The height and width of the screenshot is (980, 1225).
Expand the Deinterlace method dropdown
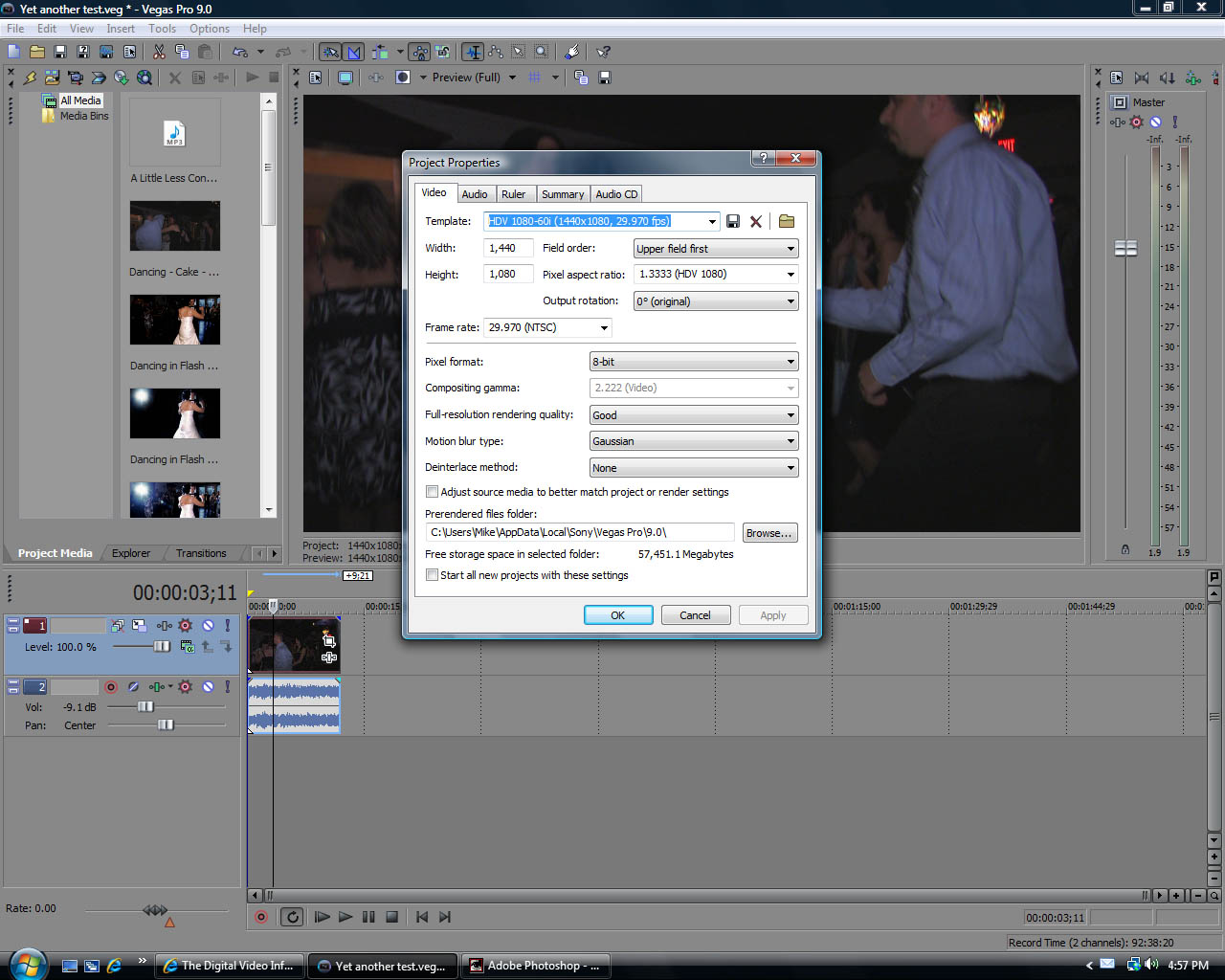694,468
